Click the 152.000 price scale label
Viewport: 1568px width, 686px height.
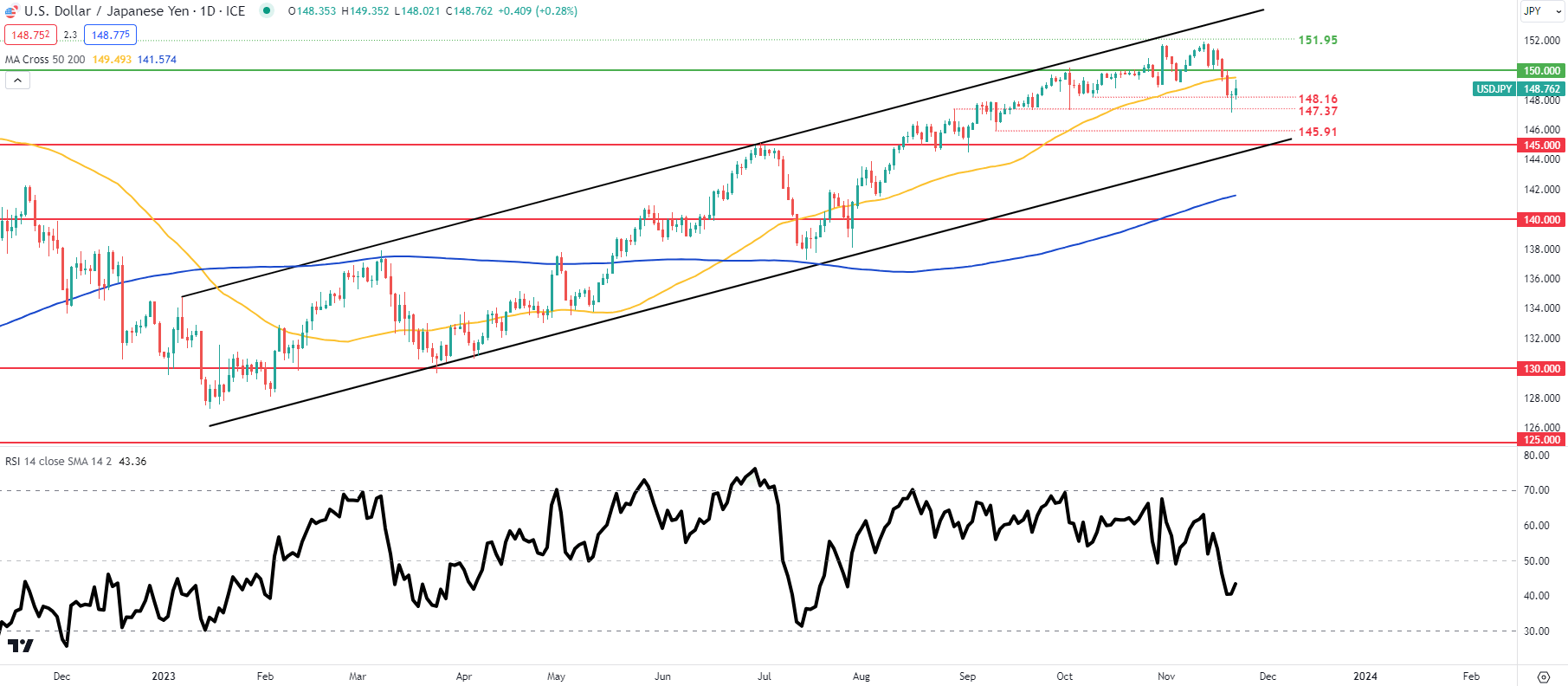click(x=1542, y=41)
